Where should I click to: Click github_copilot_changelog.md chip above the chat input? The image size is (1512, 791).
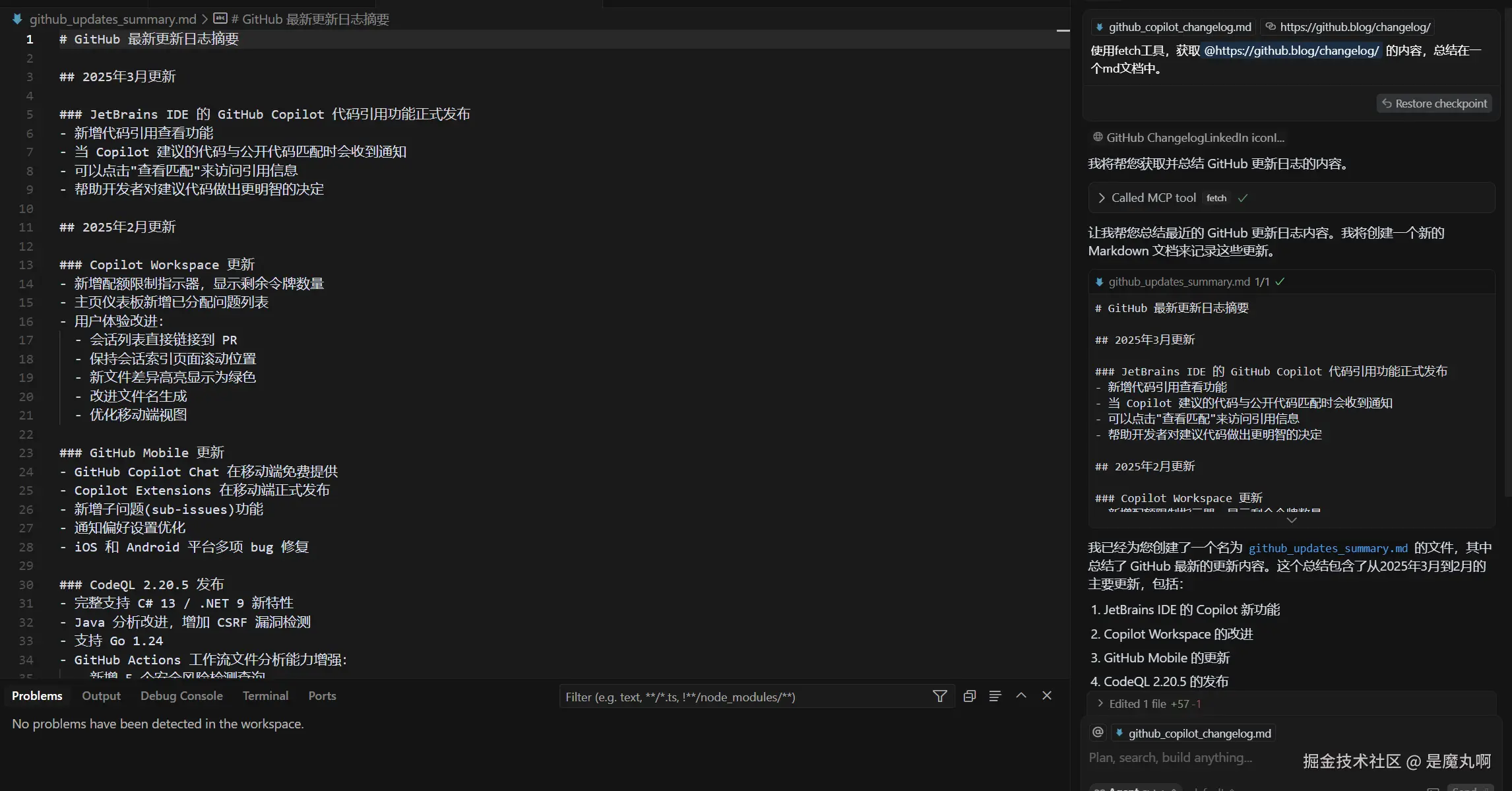tap(1193, 734)
